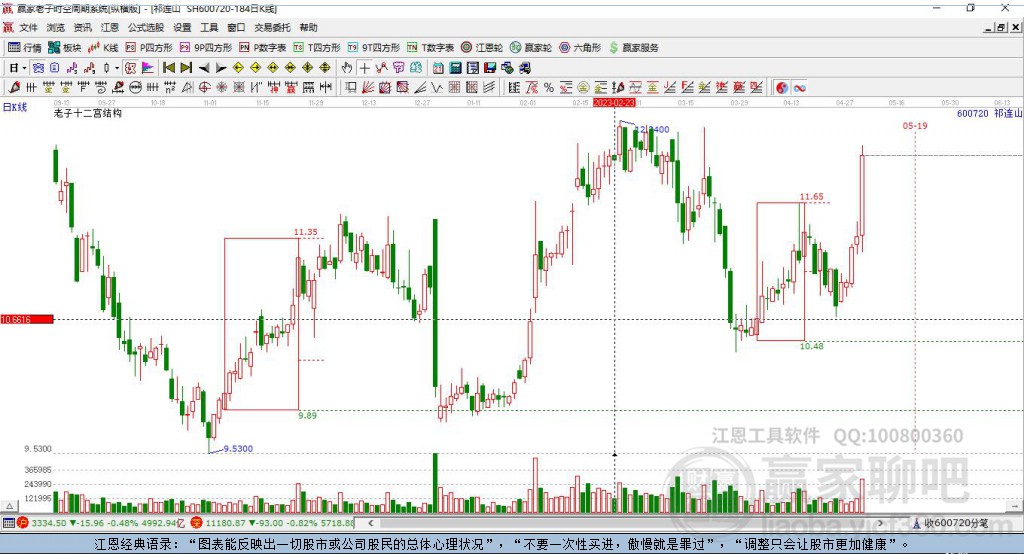The image size is (1024, 554).
Task: Open the 公式选股 menu
Action: click(x=146, y=27)
